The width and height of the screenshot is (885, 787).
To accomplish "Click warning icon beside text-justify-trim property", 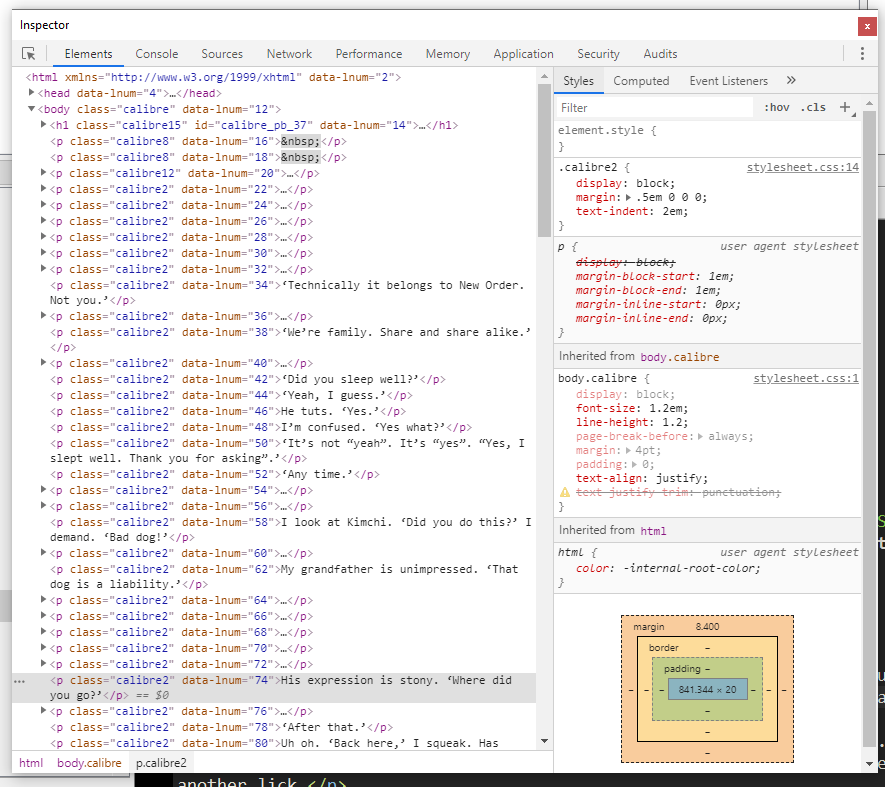I will pos(565,493).
